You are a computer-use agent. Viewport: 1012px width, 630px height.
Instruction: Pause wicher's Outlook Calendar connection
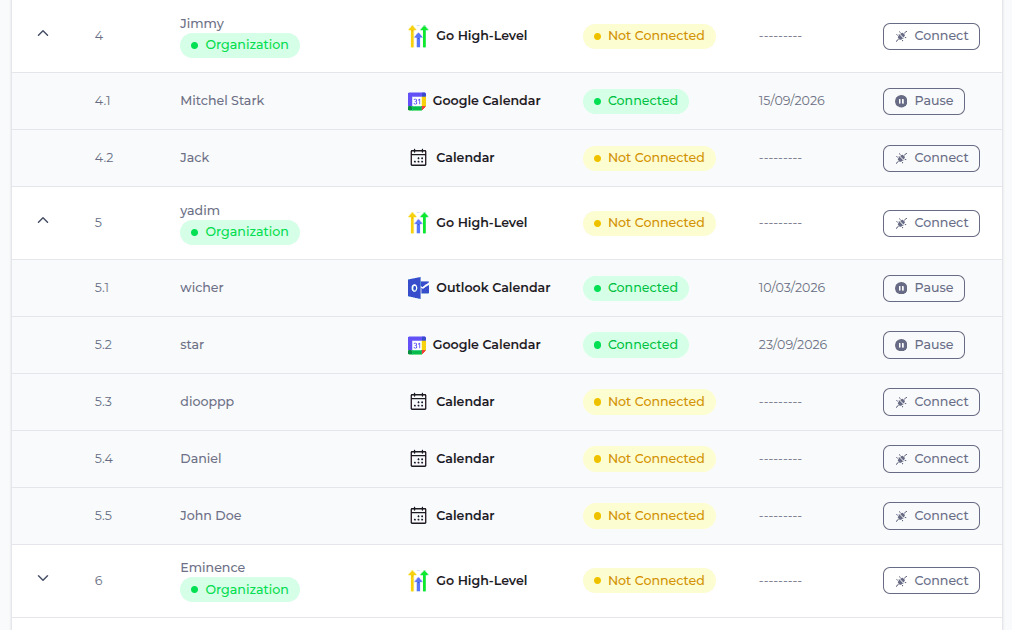click(924, 288)
